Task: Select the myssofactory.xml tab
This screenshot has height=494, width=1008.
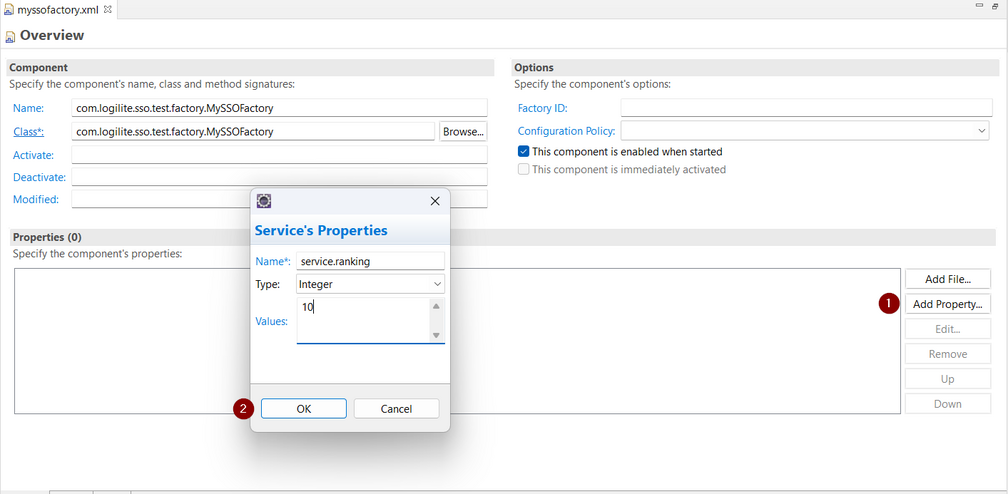Action: click(58, 9)
